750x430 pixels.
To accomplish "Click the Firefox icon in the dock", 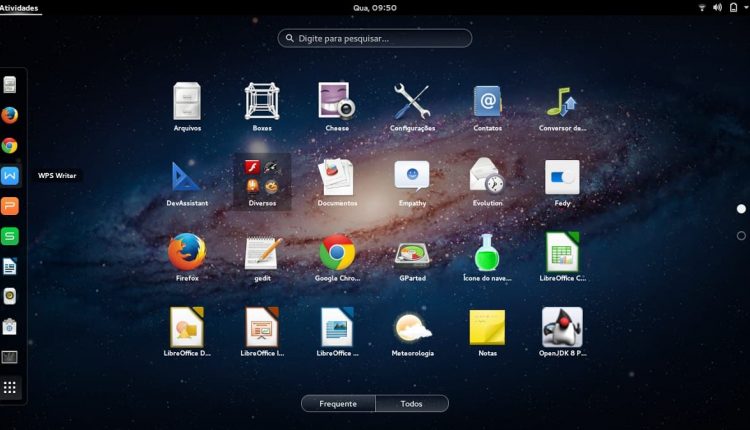I will [10, 115].
